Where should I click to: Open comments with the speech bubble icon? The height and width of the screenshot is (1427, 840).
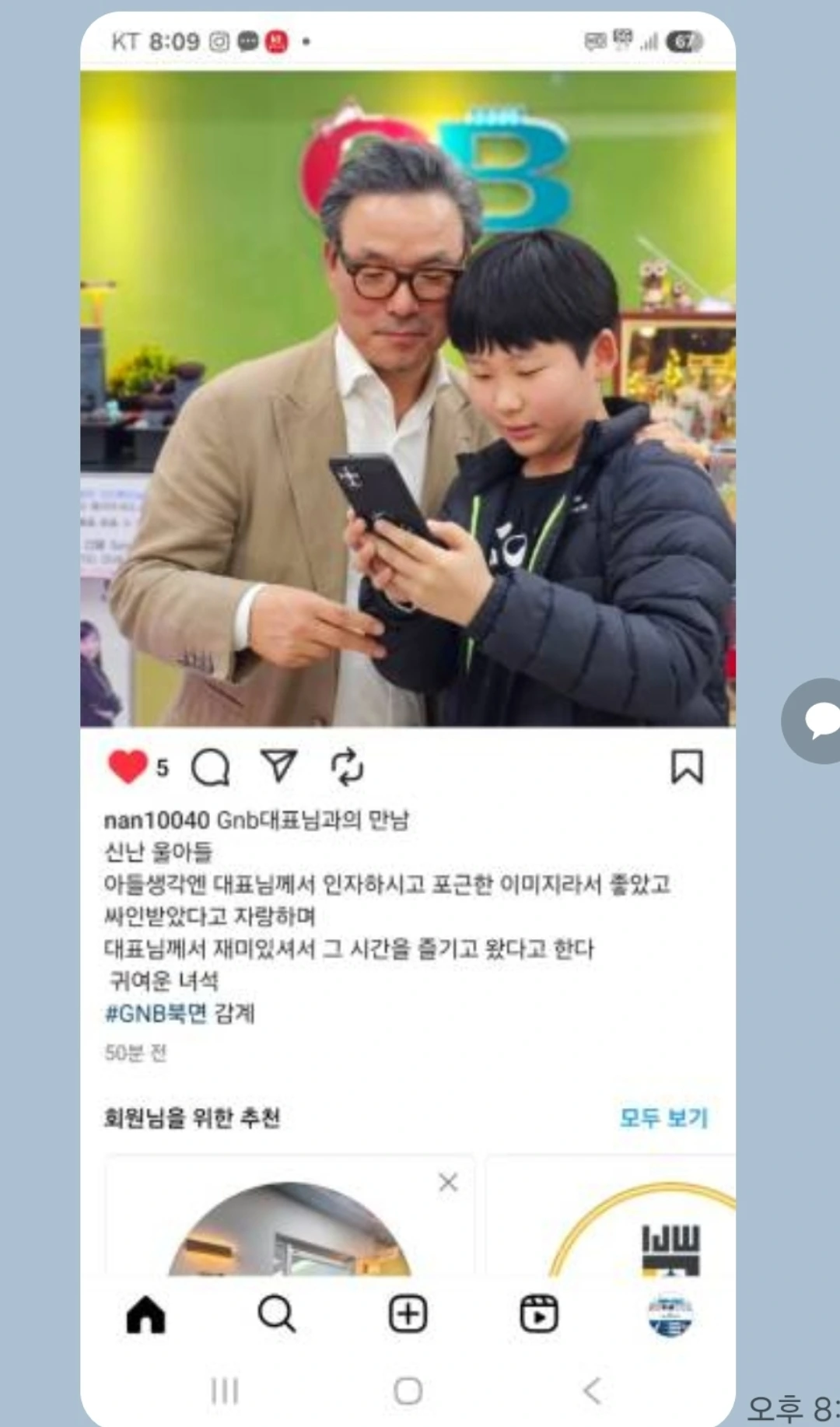210,767
